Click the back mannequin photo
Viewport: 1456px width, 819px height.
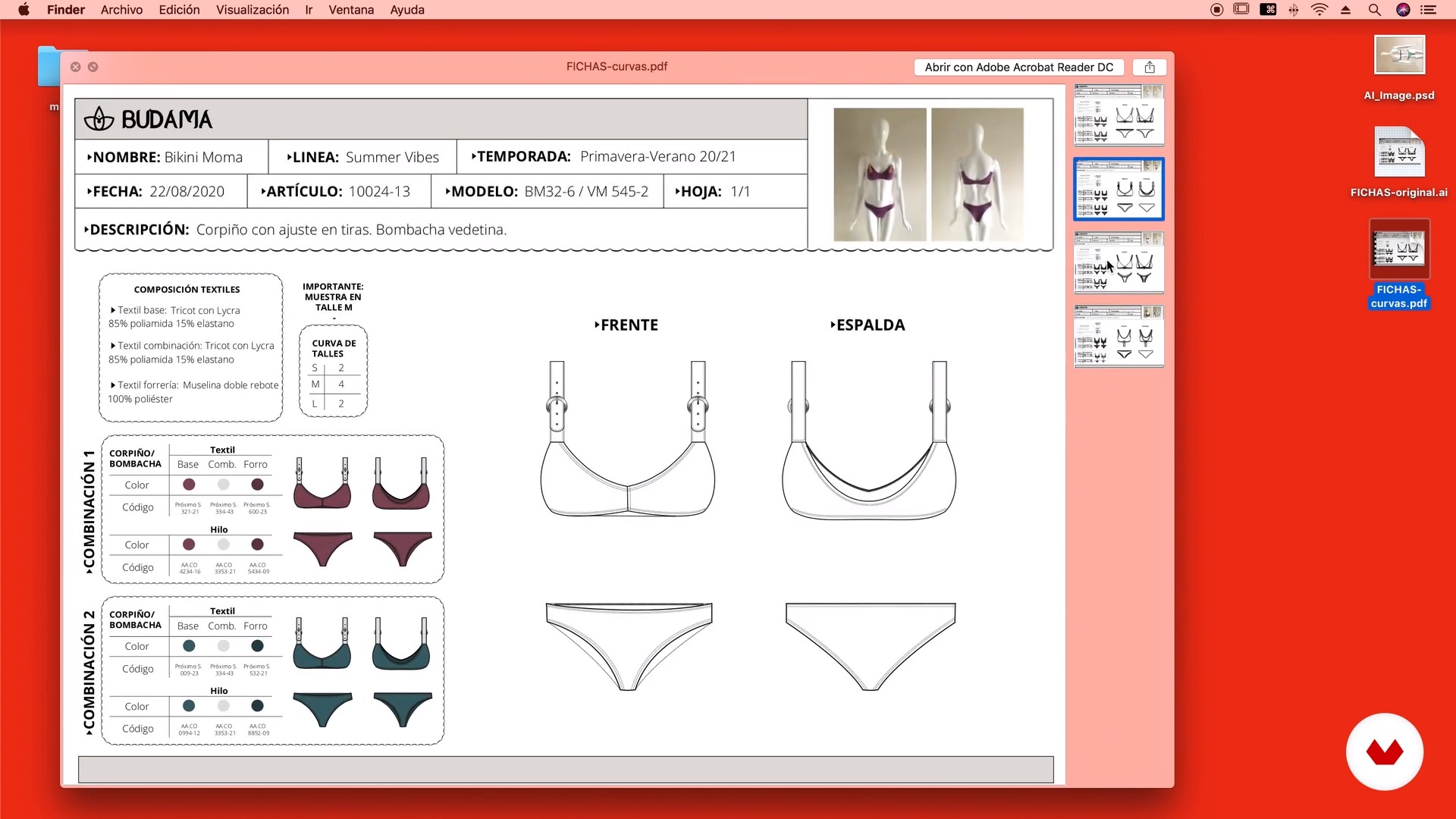tap(977, 174)
